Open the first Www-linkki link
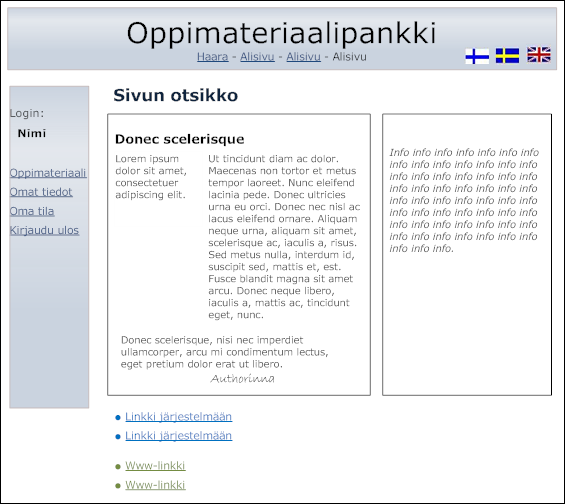Screen dimensions: 565x504 (155, 465)
